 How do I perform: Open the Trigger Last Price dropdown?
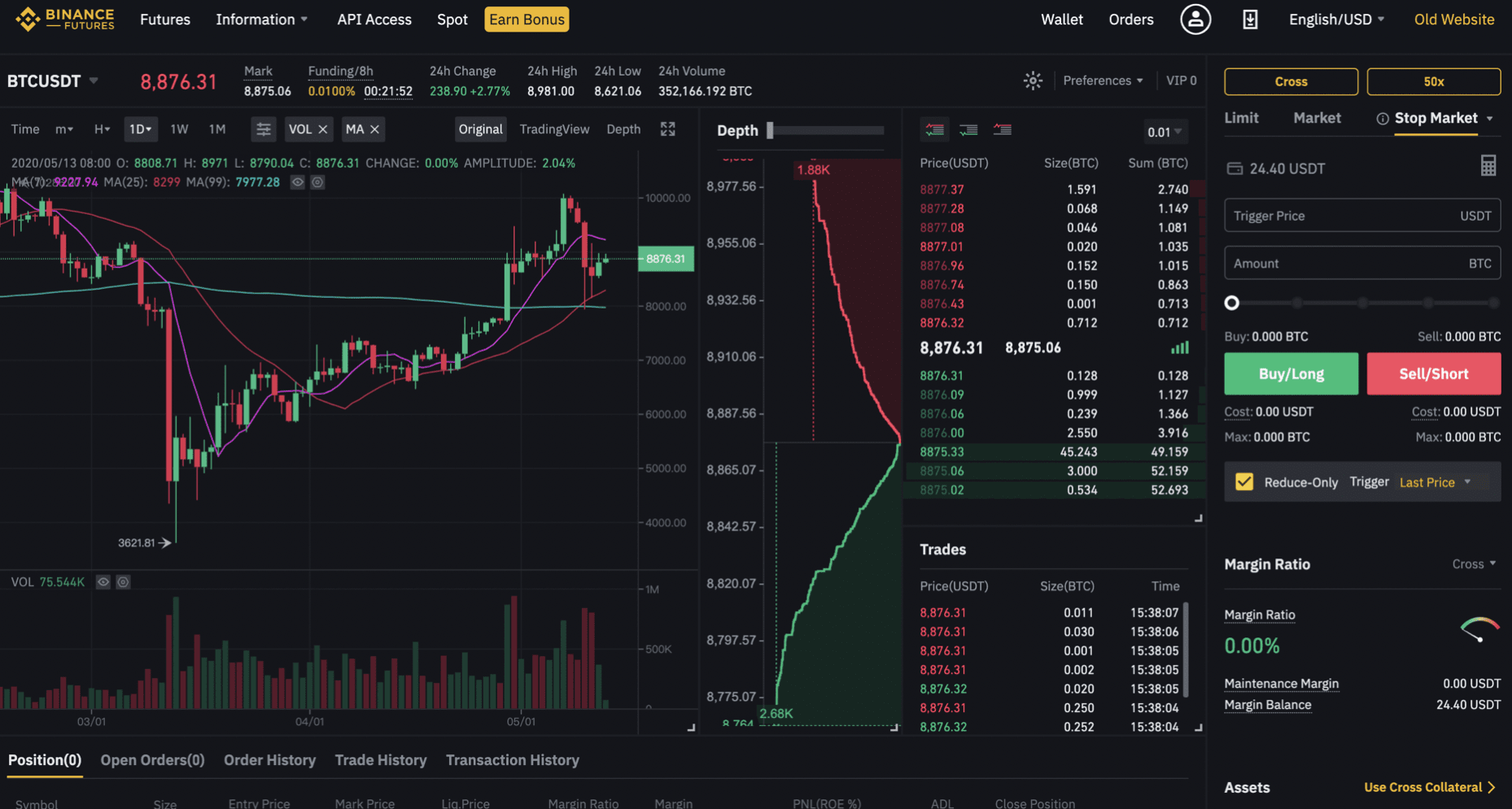1435,482
